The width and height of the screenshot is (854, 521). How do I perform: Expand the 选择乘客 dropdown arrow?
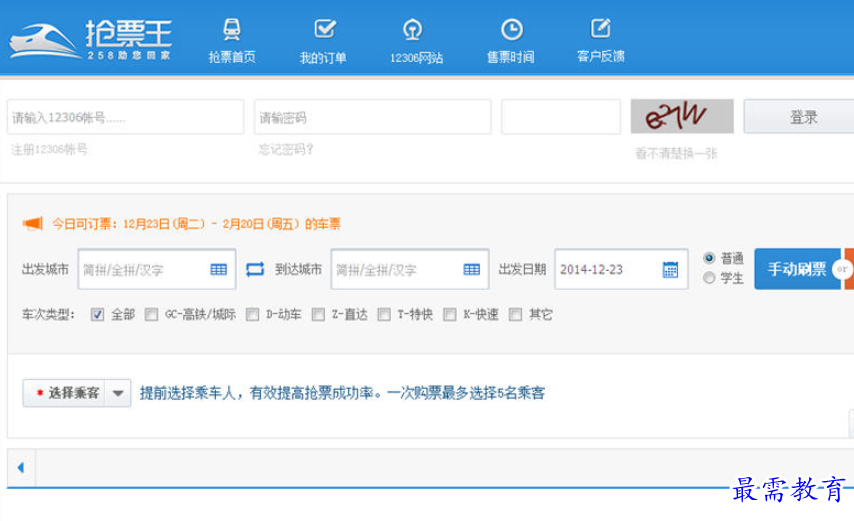pos(118,393)
